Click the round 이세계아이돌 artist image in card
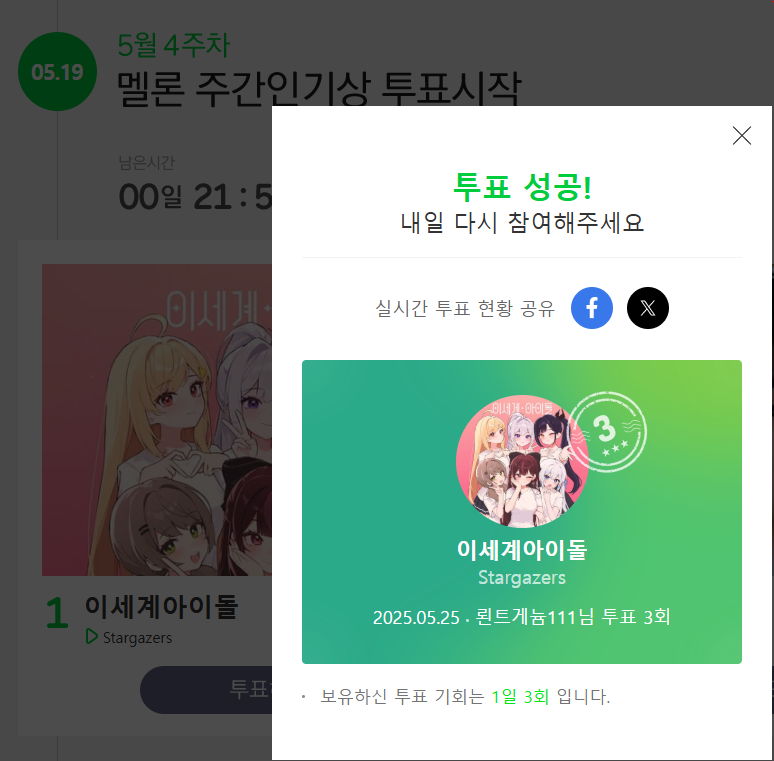 (x=522, y=461)
